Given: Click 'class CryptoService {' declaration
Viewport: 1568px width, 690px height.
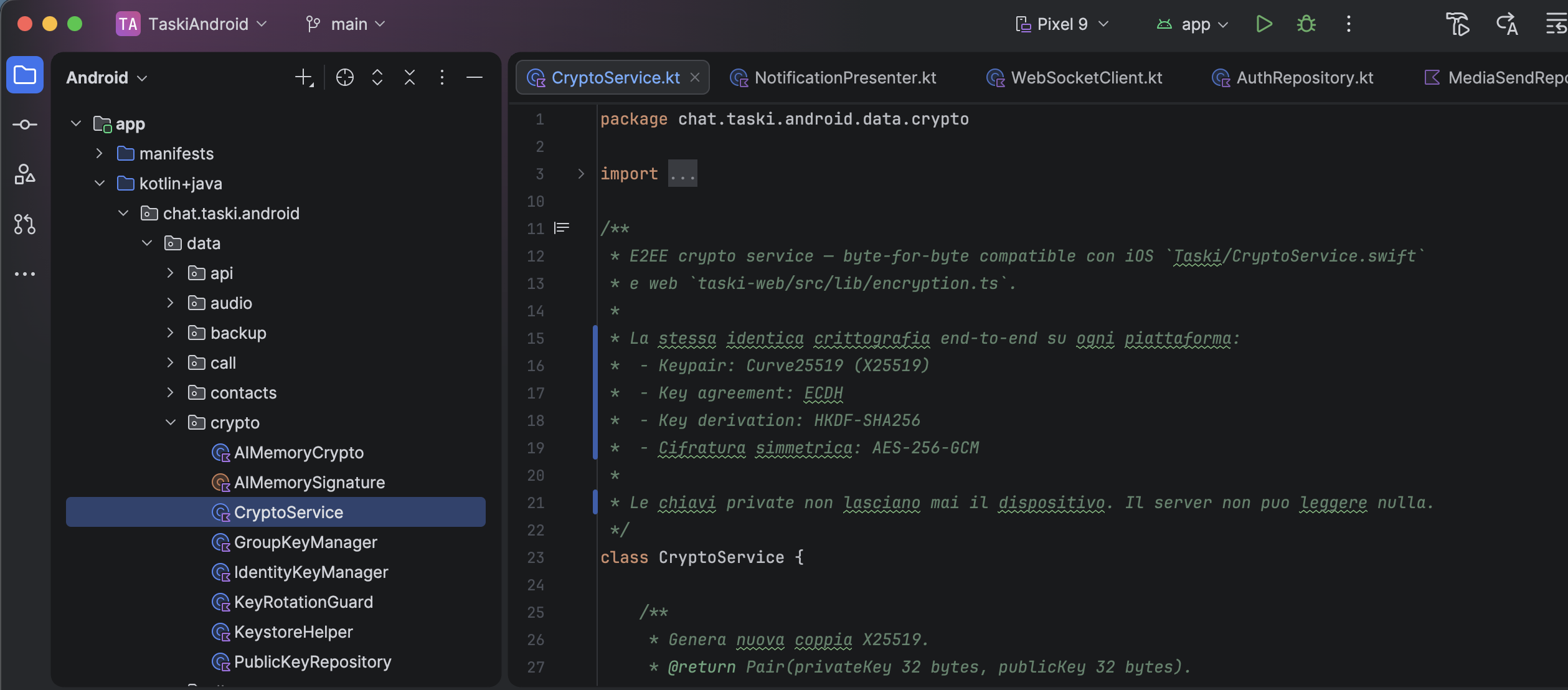Looking at the screenshot, I should 702,557.
